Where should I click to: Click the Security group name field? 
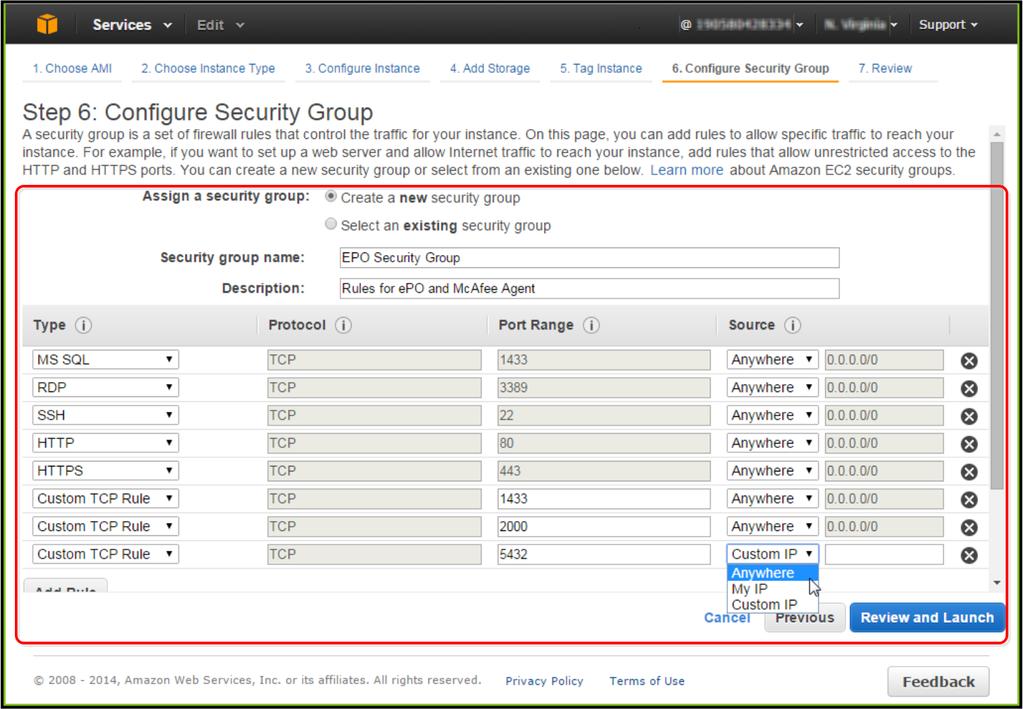pos(589,258)
